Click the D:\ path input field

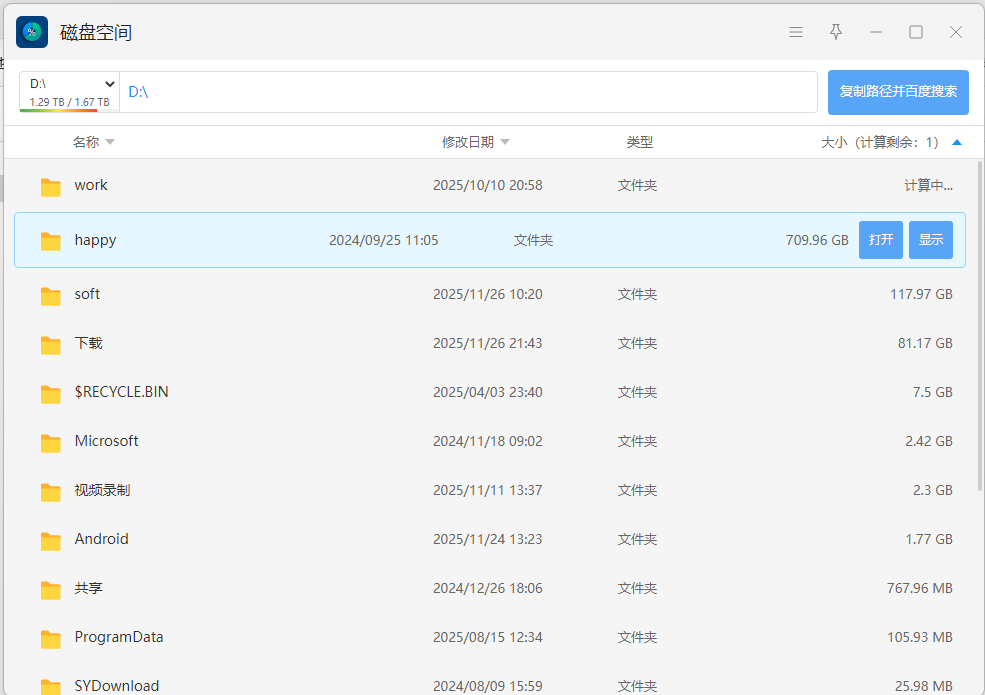click(x=470, y=92)
